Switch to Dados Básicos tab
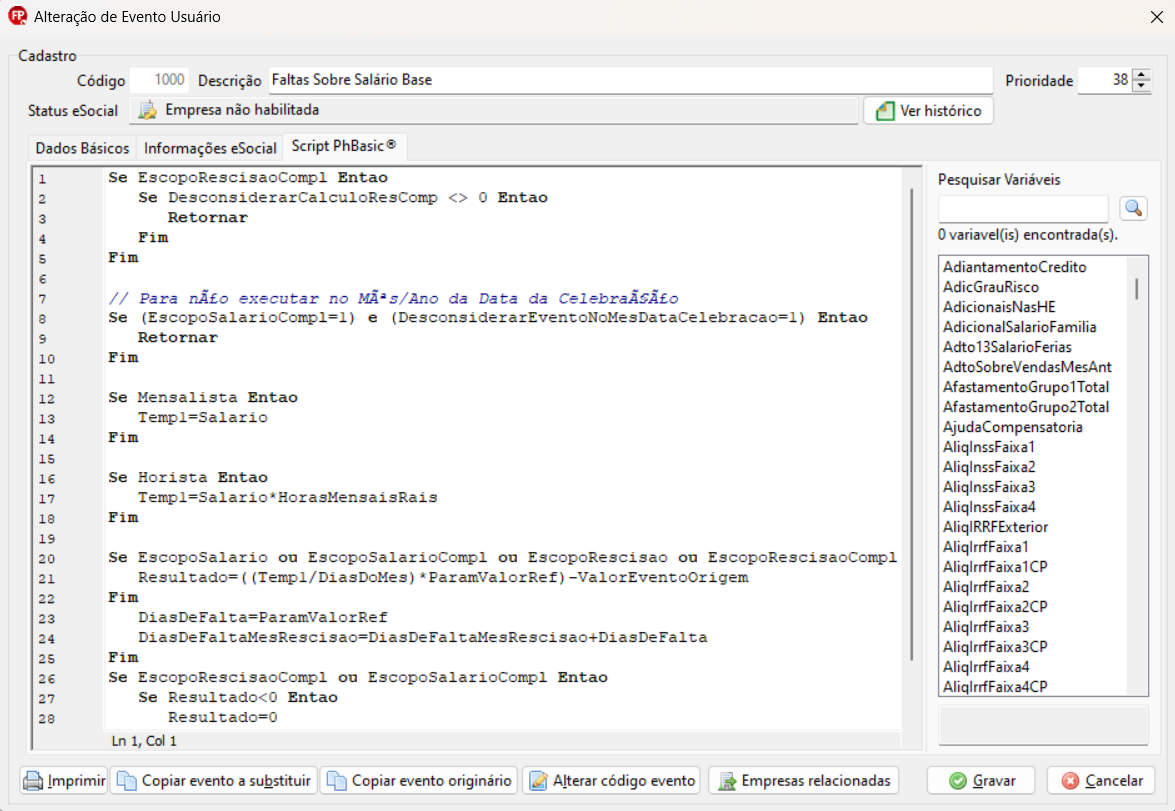1175x811 pixels. pos(82,148)
